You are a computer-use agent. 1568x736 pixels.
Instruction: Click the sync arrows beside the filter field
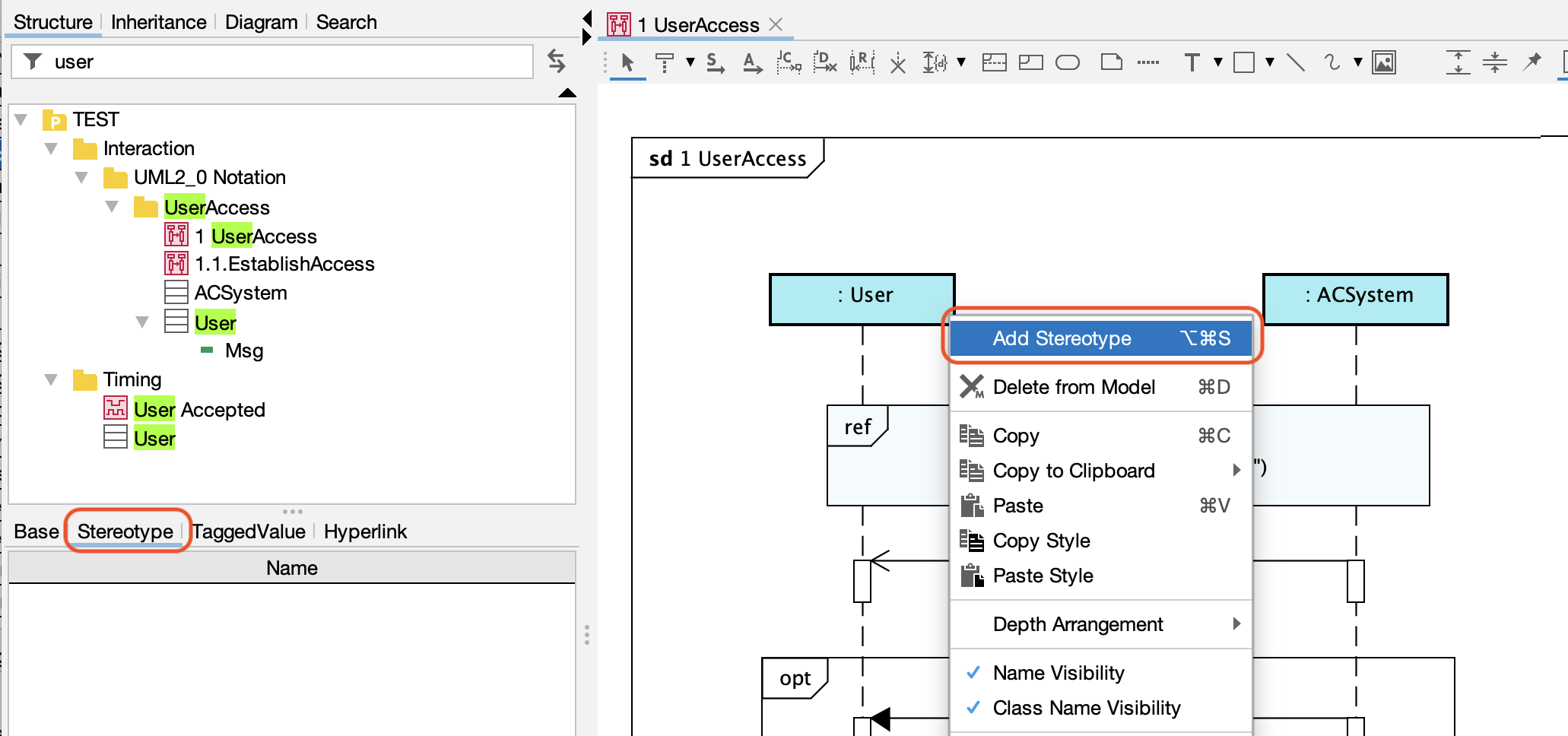557,61
